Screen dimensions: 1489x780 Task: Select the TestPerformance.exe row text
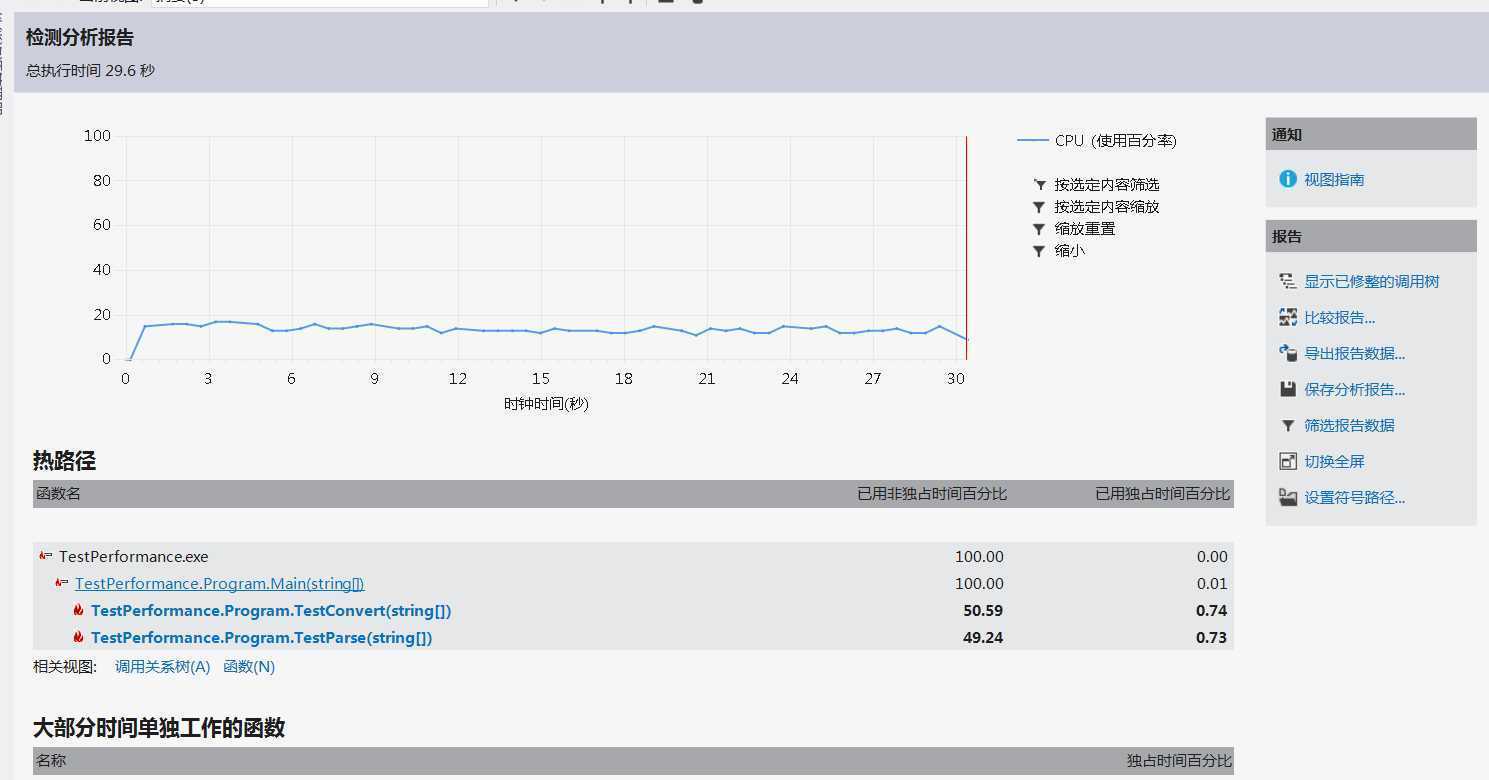point(134,557)
